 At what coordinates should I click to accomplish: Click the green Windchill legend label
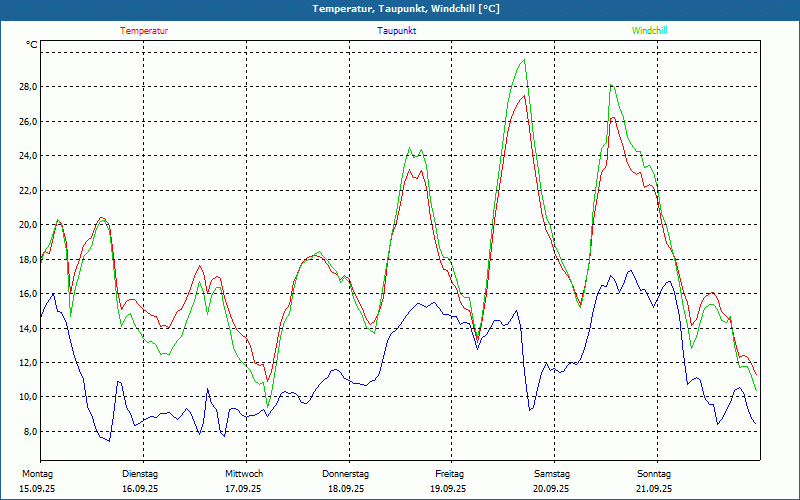pyautogui.click(x=649, y=31)
